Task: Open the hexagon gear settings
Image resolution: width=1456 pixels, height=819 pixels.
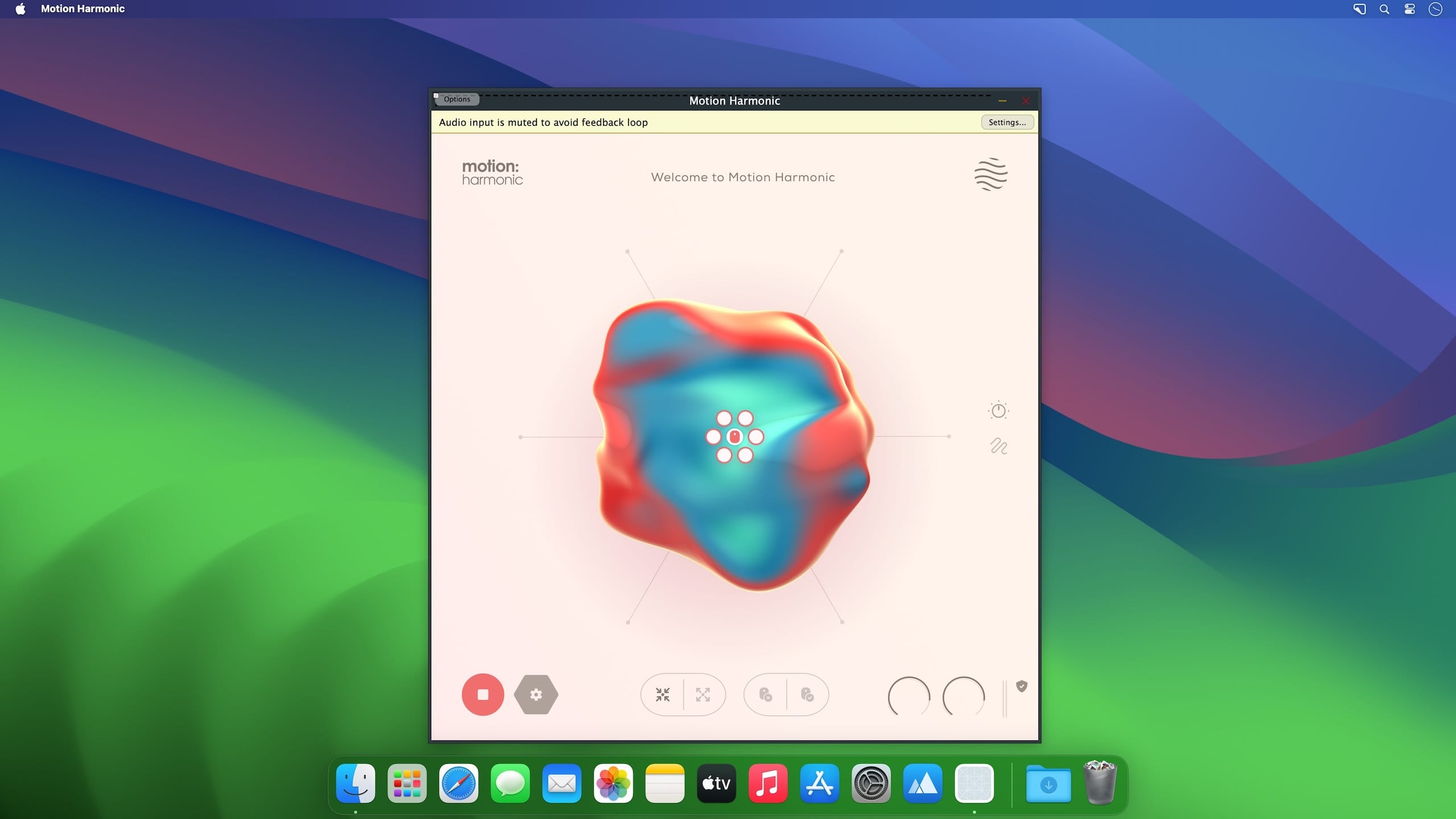Action: pos(536,694)
